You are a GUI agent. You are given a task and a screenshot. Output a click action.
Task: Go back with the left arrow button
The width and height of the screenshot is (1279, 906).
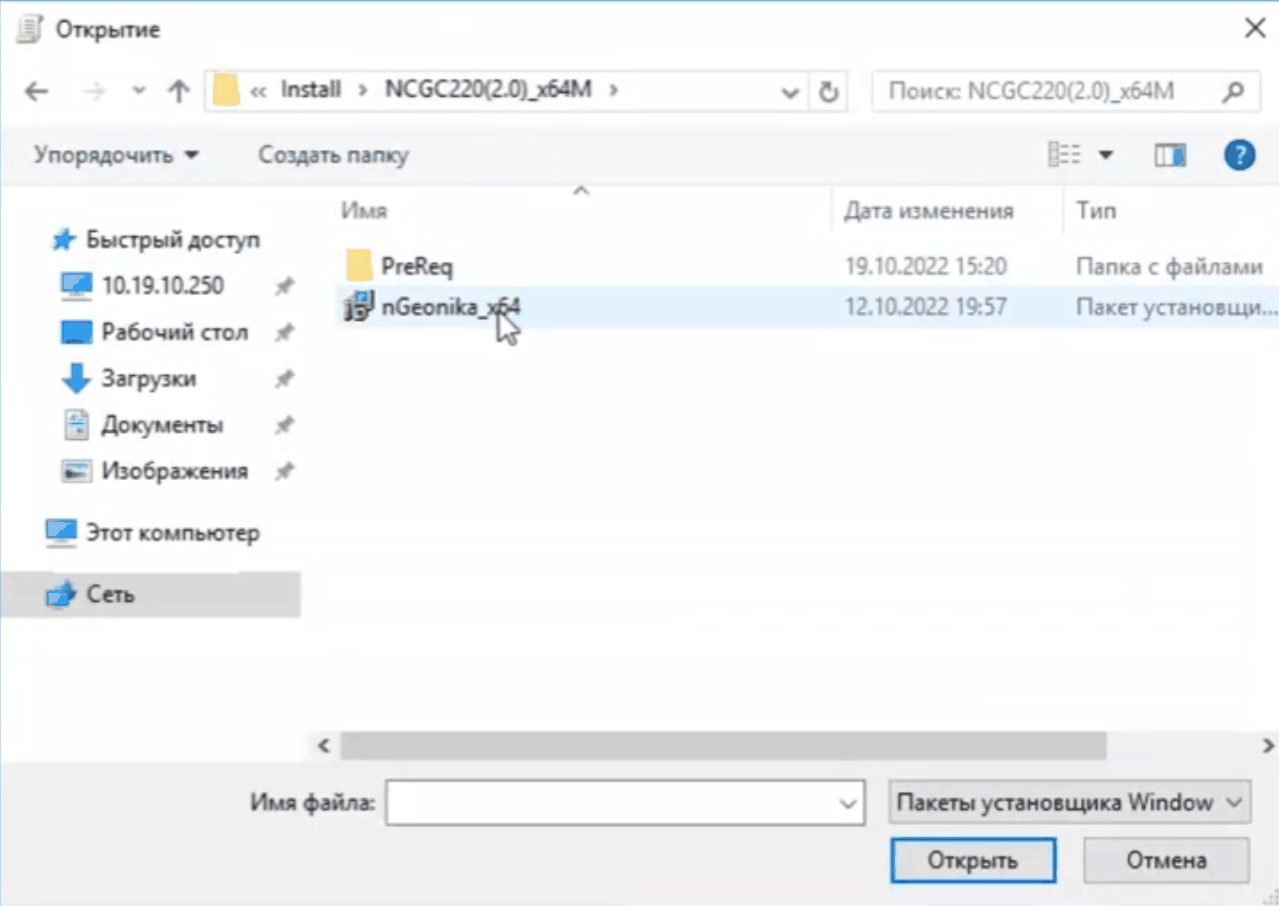pos(36,92)
